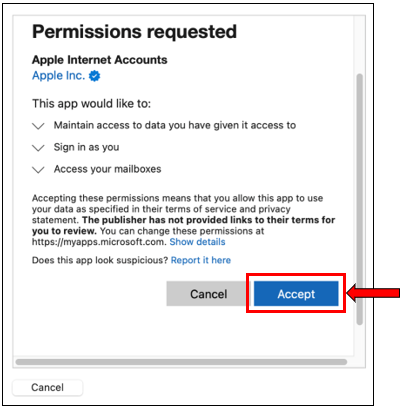The image size is (404, 409).
Task: Open the Apple Inc. publisher link
Action: (x=59, y=76)
